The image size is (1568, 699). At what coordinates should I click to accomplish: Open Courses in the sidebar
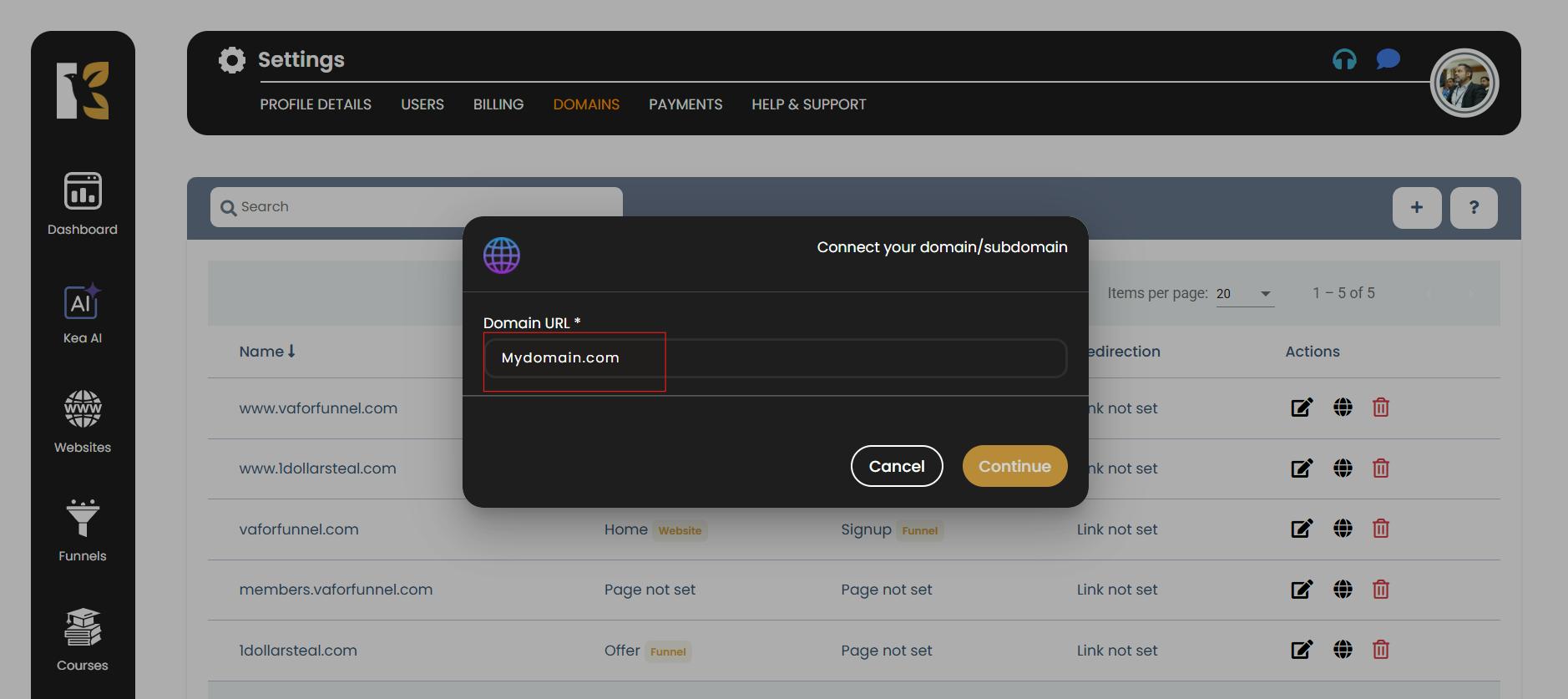[x=83, y=639]
